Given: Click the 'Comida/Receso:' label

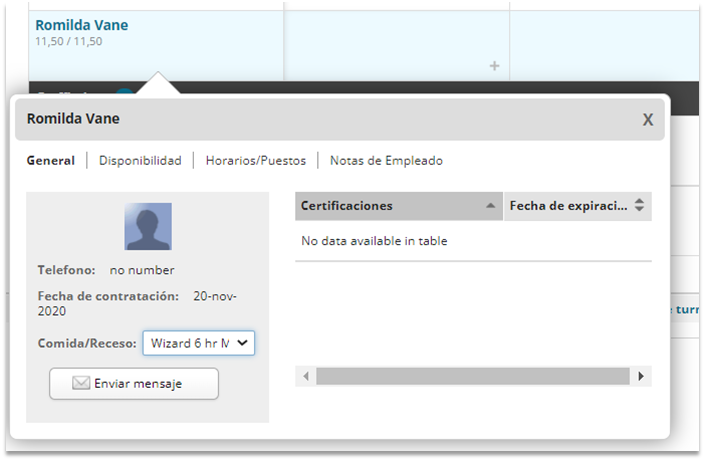Looking at the screenshot, I should [x=87, y=344].
